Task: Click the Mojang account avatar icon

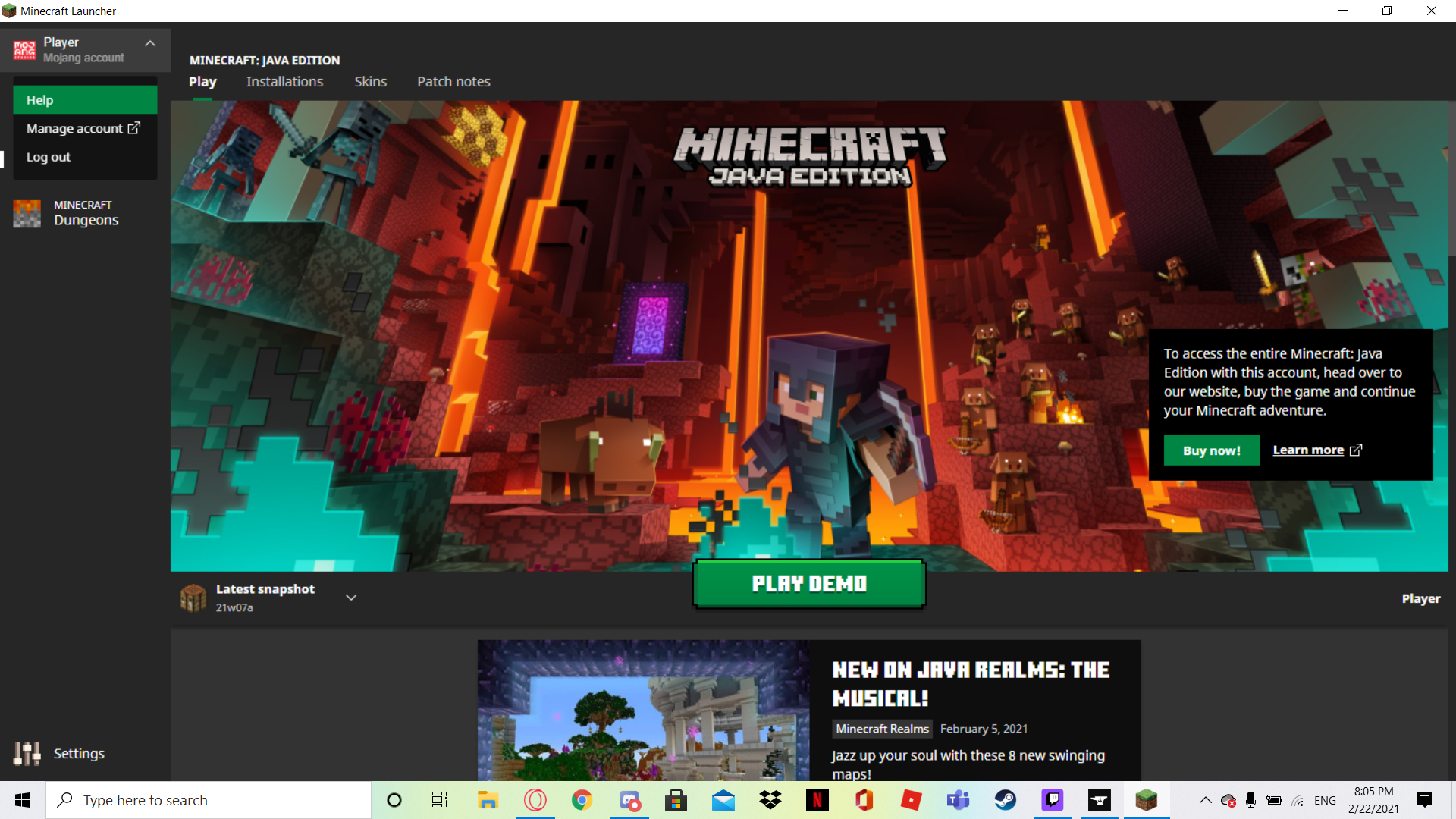Action: click(x=24, y=50)
